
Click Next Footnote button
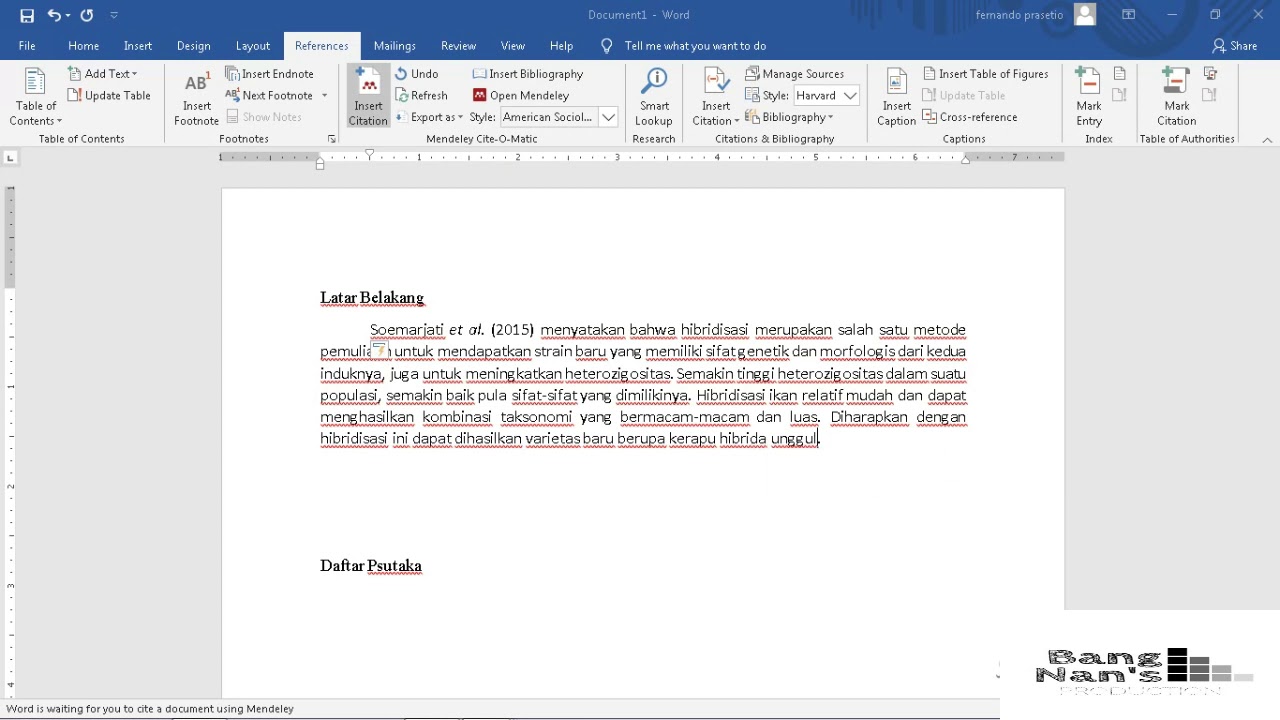270,96
